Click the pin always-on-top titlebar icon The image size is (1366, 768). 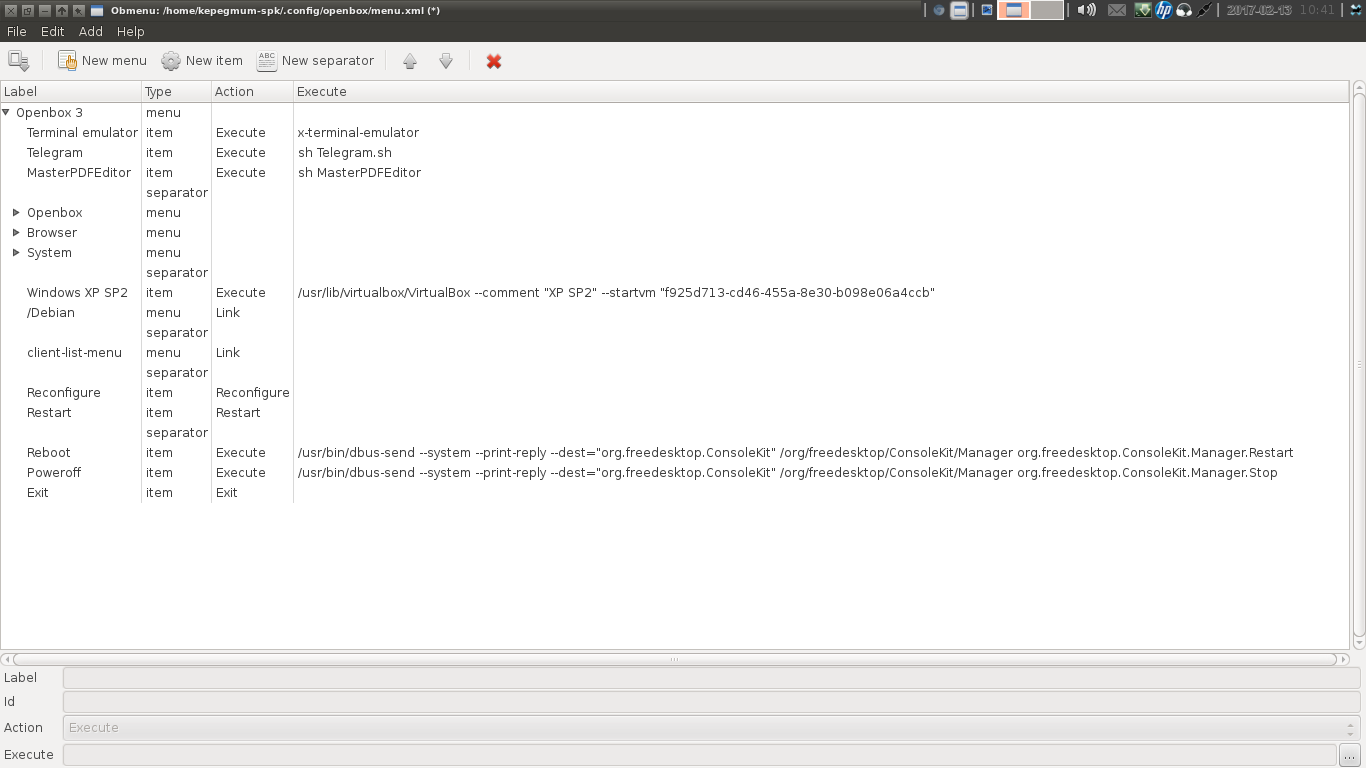[78, 10]
